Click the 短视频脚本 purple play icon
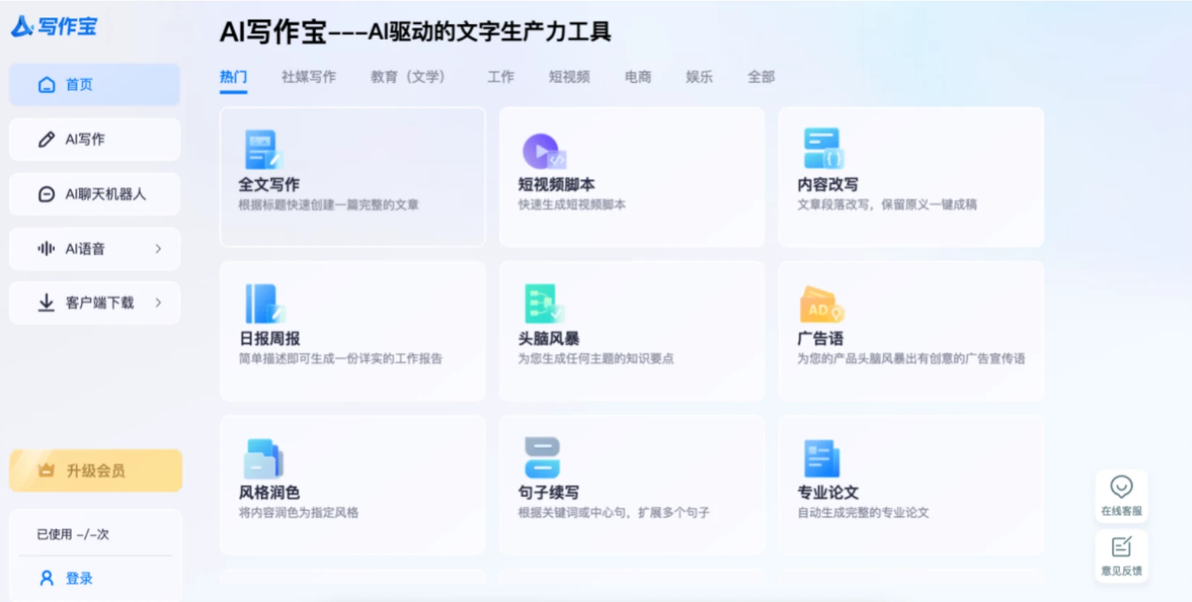Image resolution: width=1192 pixels, height=602 pixels. pos(544,151)
